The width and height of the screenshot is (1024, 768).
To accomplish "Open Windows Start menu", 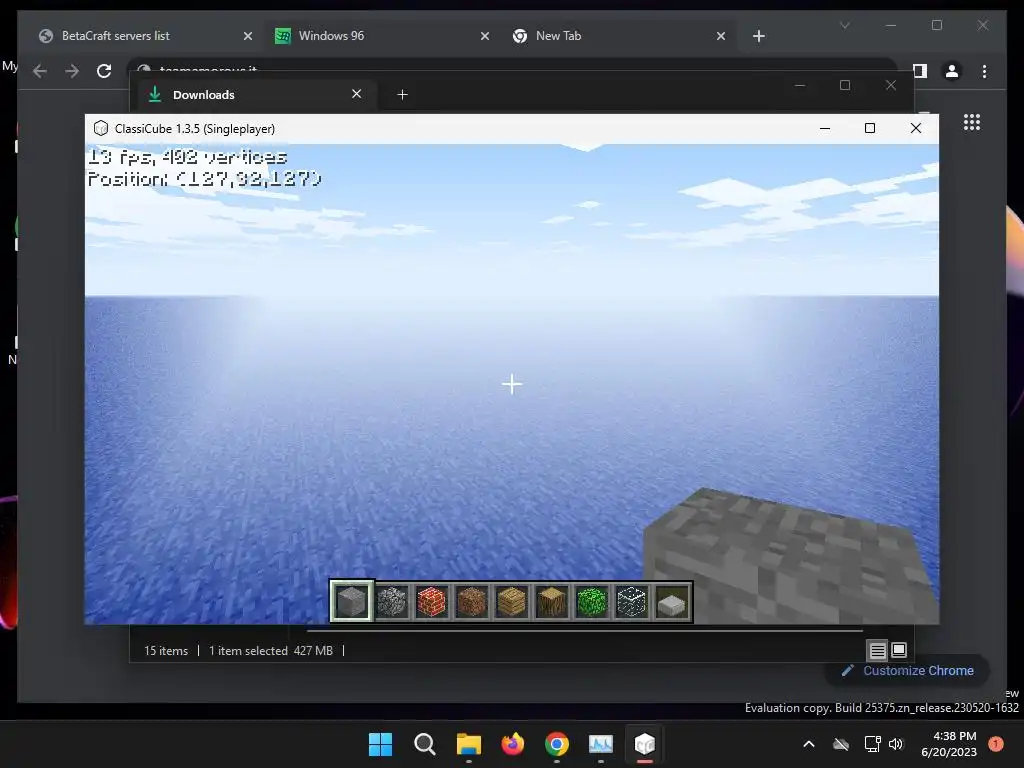I will 380,744.
